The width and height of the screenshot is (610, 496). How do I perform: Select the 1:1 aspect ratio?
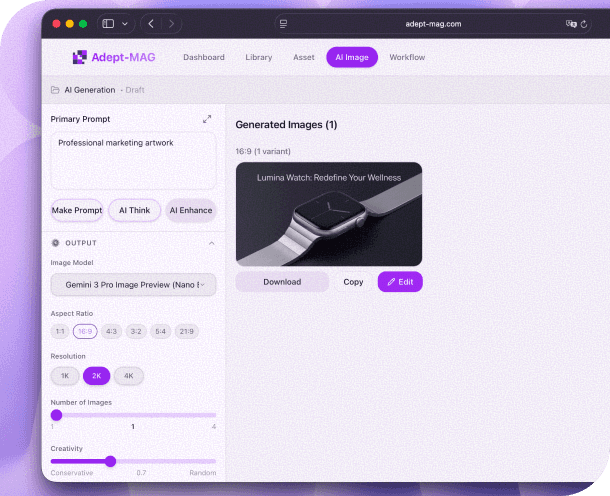click(x=60, y=331)
